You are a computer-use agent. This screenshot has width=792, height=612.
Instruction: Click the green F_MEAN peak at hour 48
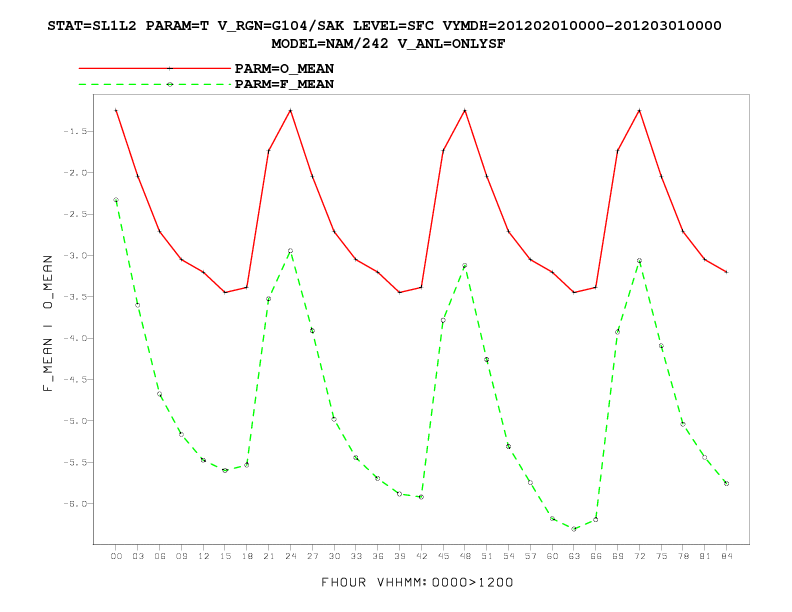tap(465, 266)
